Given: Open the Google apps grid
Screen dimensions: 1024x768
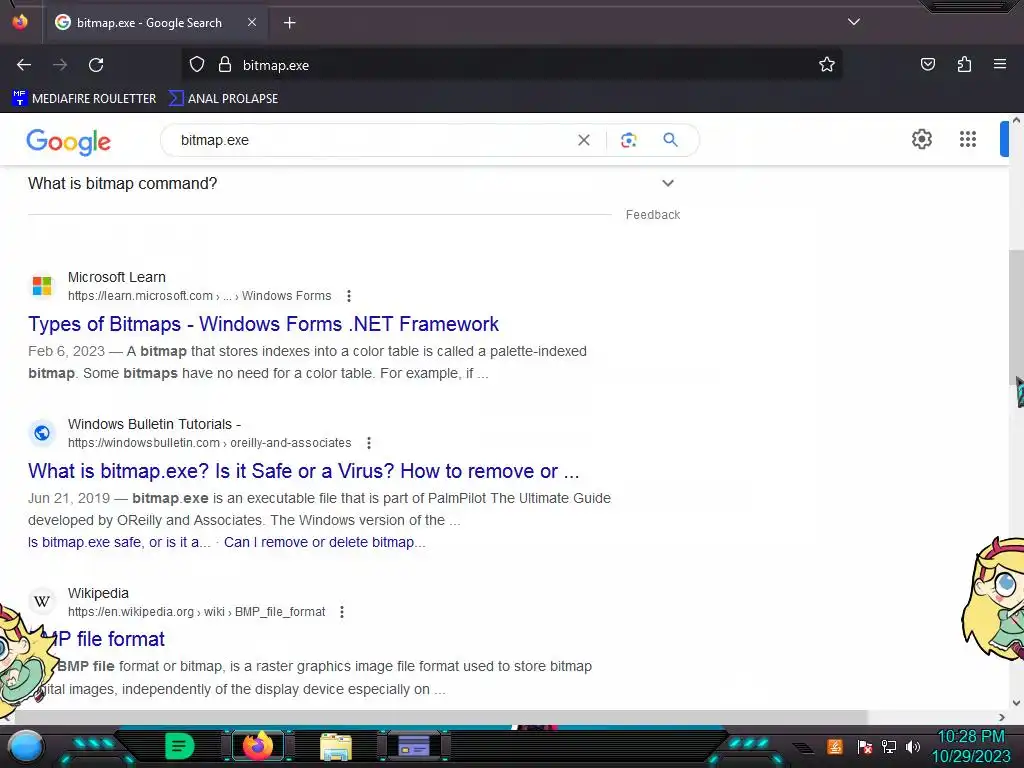Looking at the screenshot, I should coord(968,139).
